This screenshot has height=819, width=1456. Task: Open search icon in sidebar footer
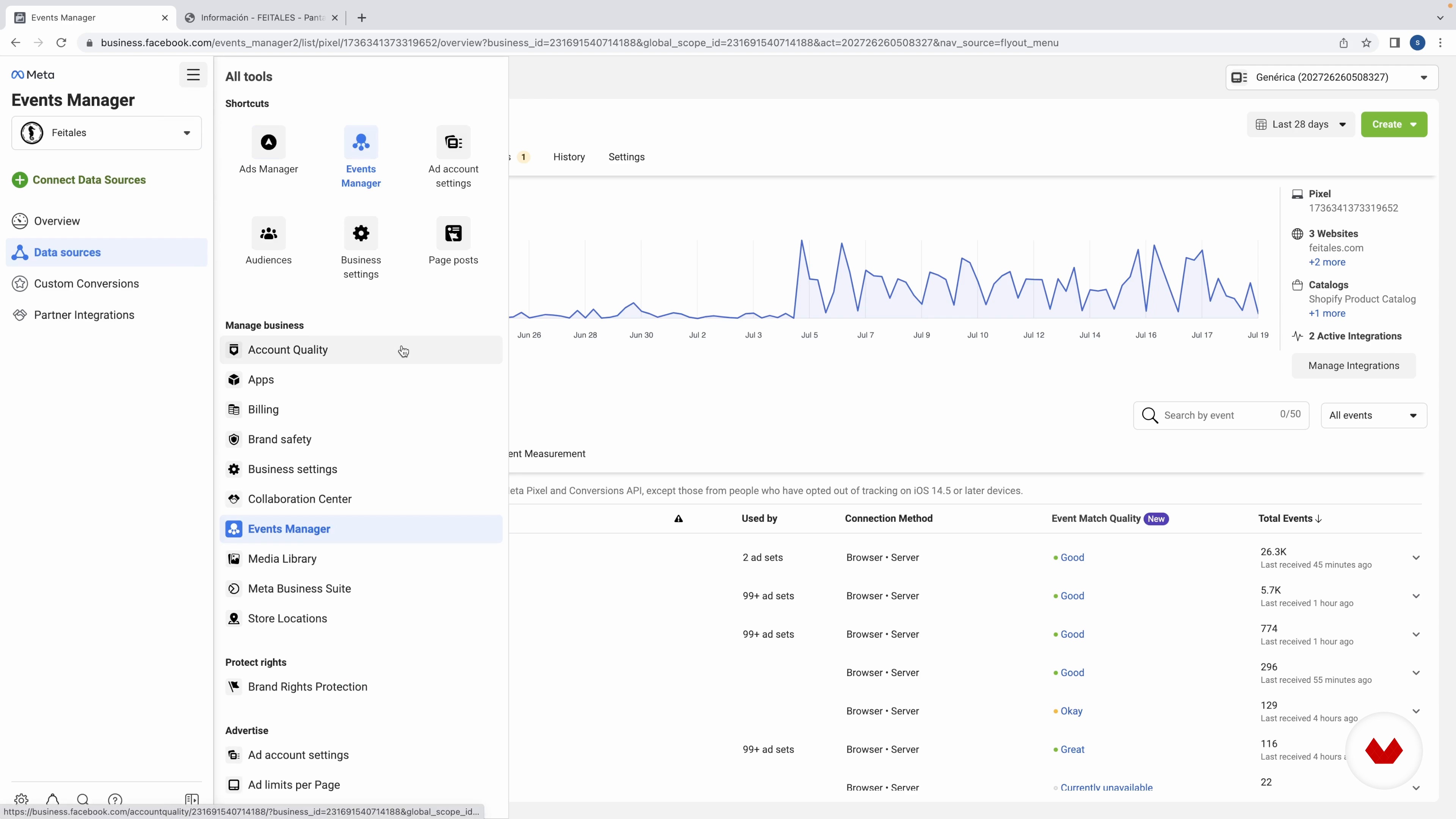(x=83, y=799)
